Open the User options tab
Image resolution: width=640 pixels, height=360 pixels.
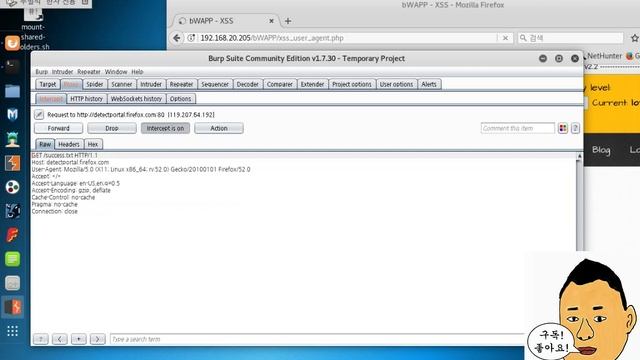pyautogui.click(x=396, y=84)
